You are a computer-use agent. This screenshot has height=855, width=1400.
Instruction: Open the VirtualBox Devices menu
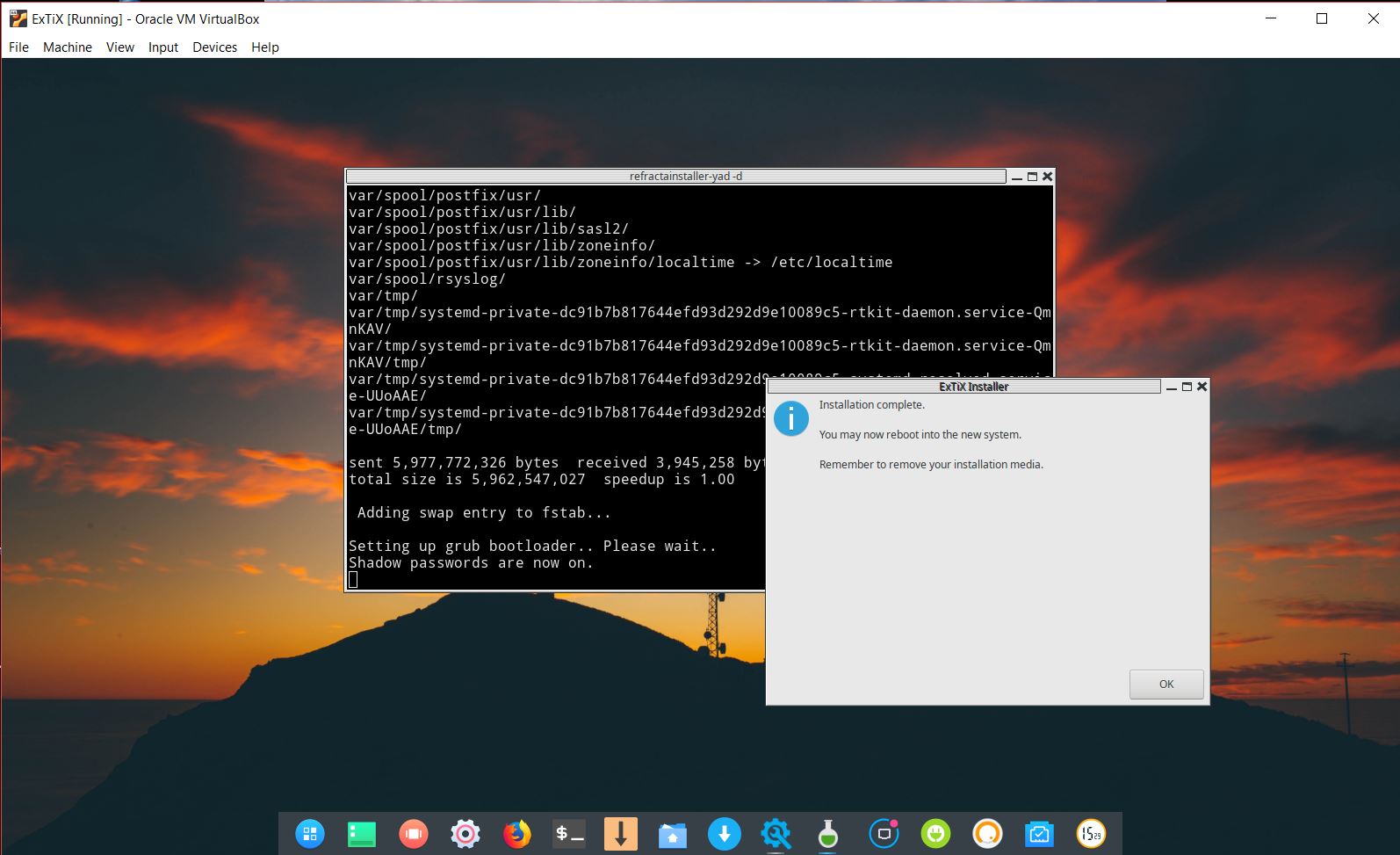tap(215, 47)
